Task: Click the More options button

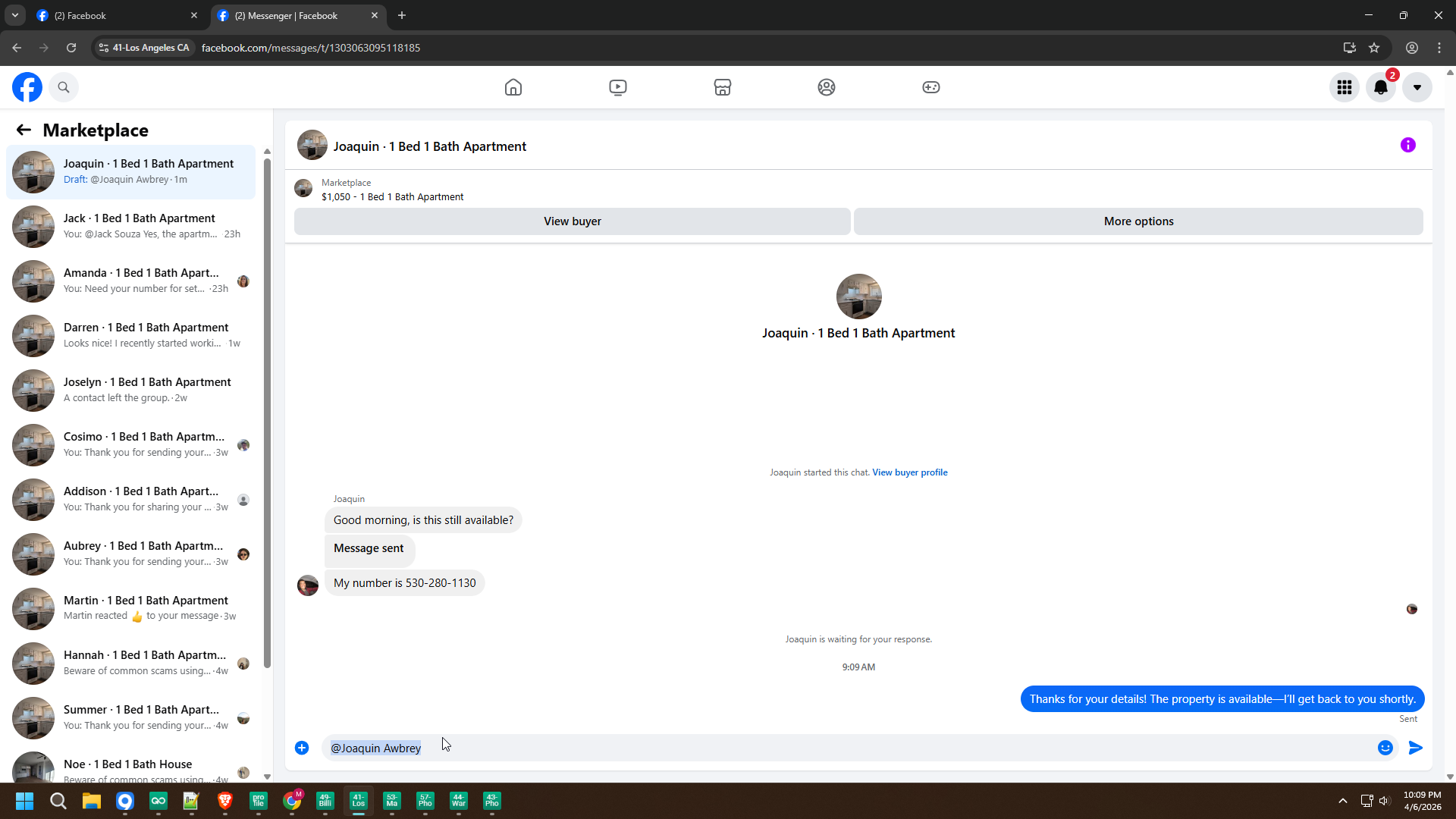Action: pyautogui.click(x=1138, y=221)
